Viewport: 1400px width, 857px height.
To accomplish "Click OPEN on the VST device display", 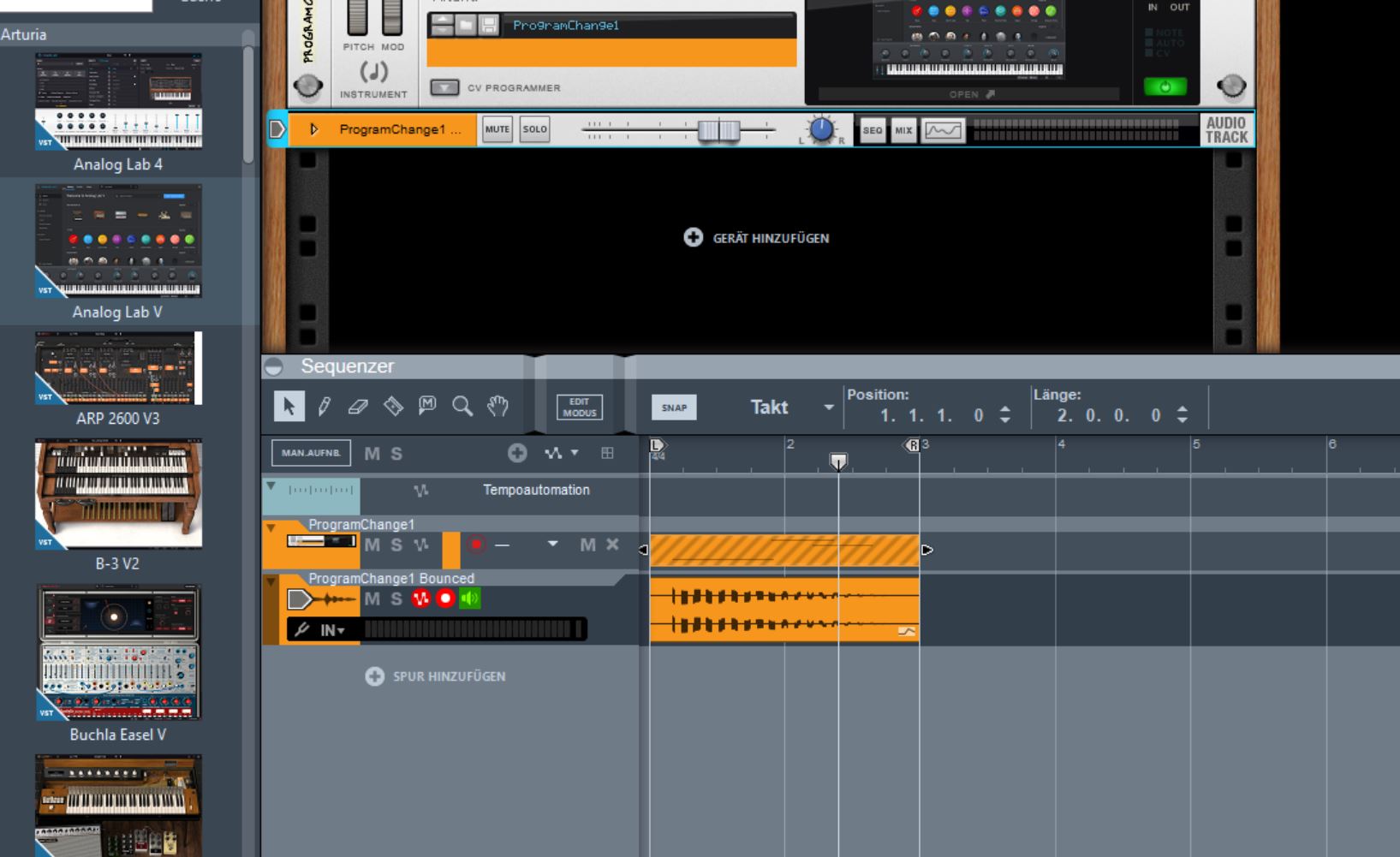I will pyautogui.click(x=971, y=94).
